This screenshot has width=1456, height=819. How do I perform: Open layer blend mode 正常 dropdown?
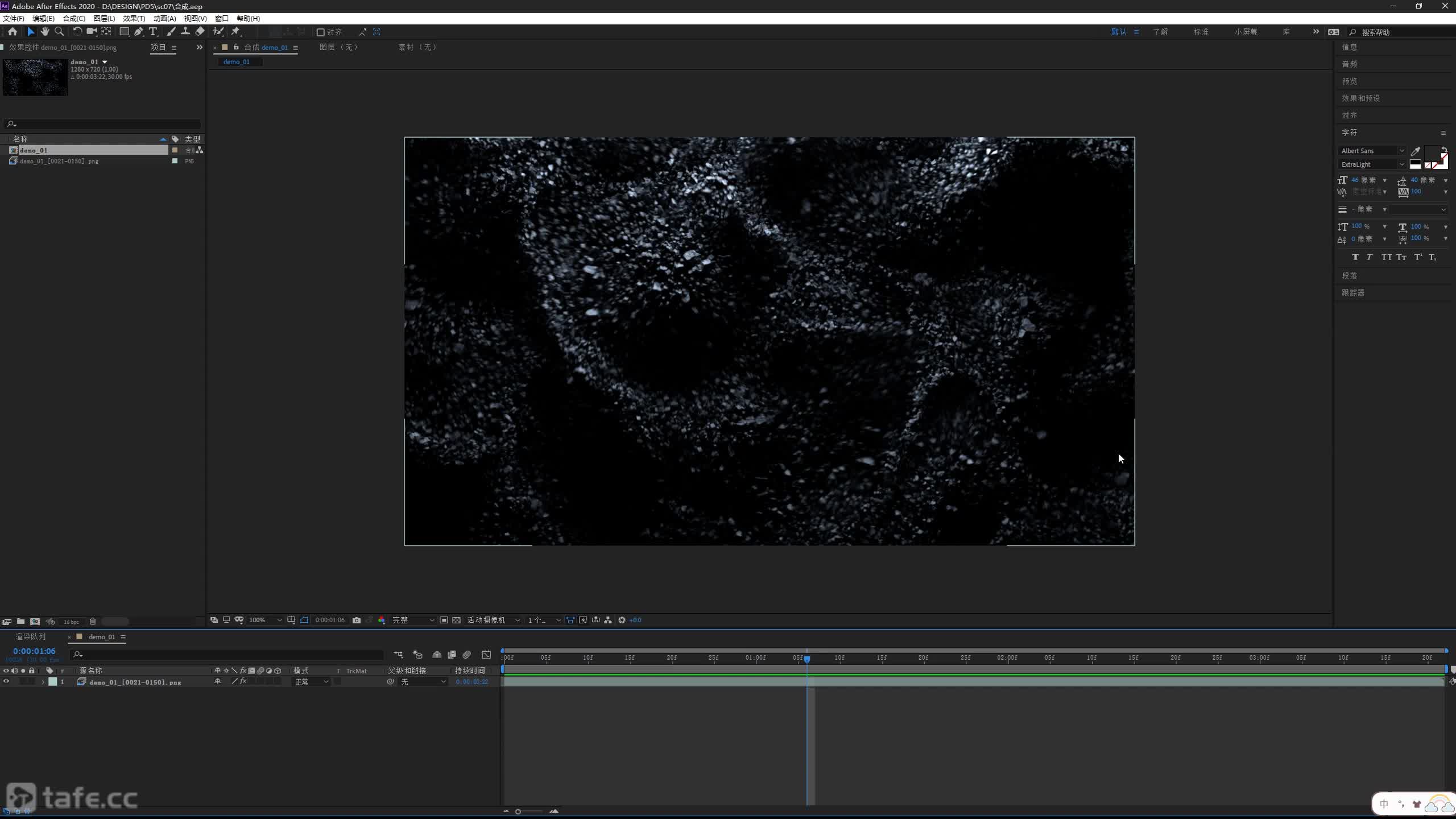click(x=311, y=681)
